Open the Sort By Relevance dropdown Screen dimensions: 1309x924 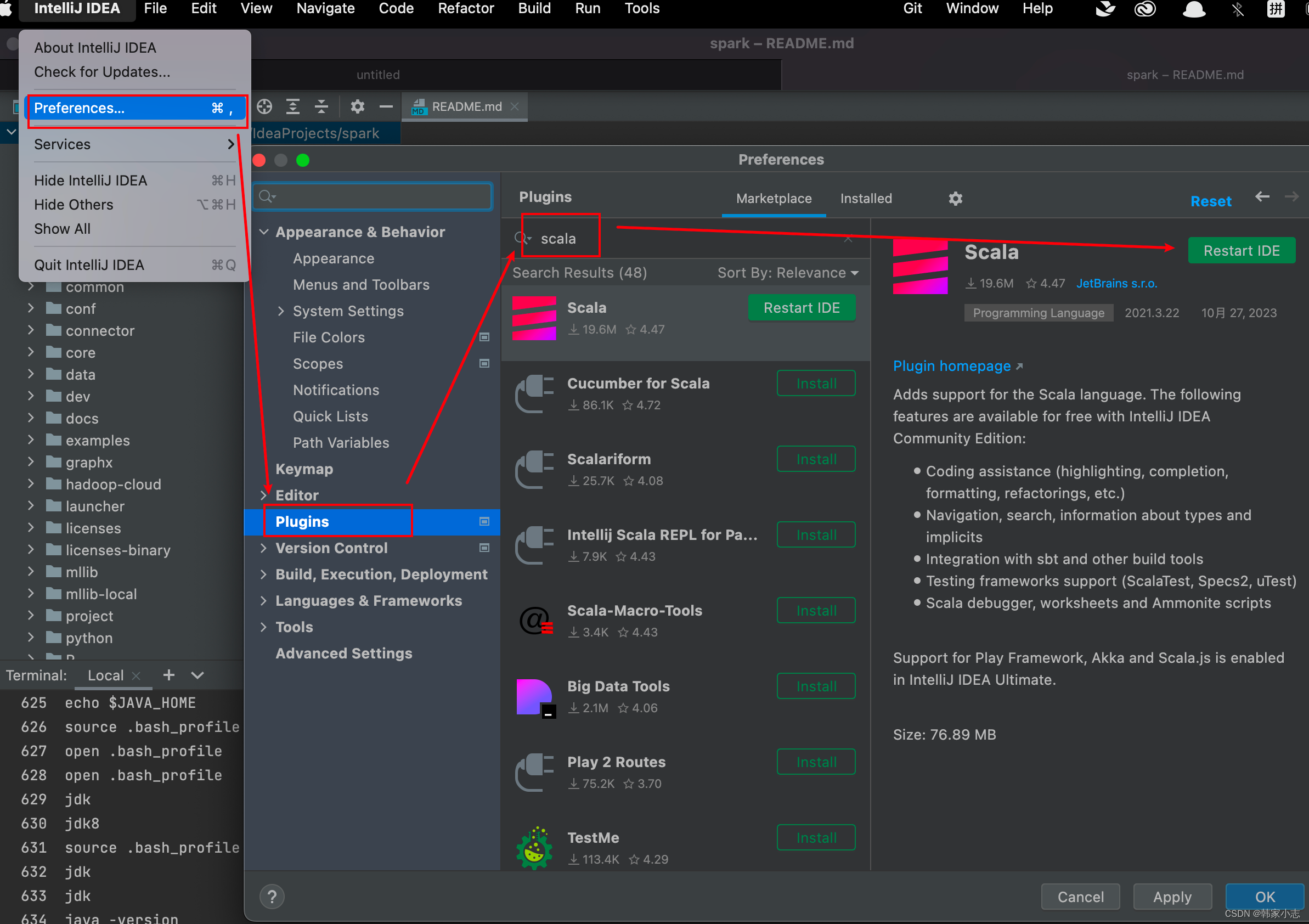[x=787, y=273]
